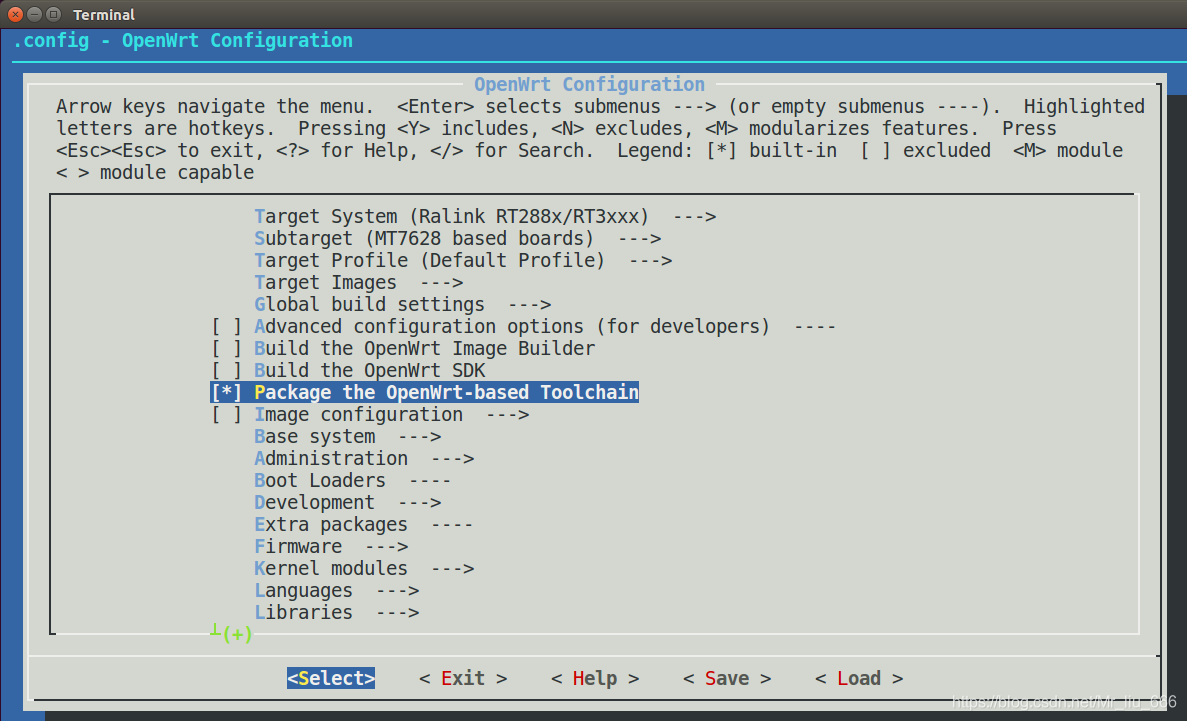Screen dimensions: 1187x721
Task: Expand the Base system submenu
Action: [347, 436]
